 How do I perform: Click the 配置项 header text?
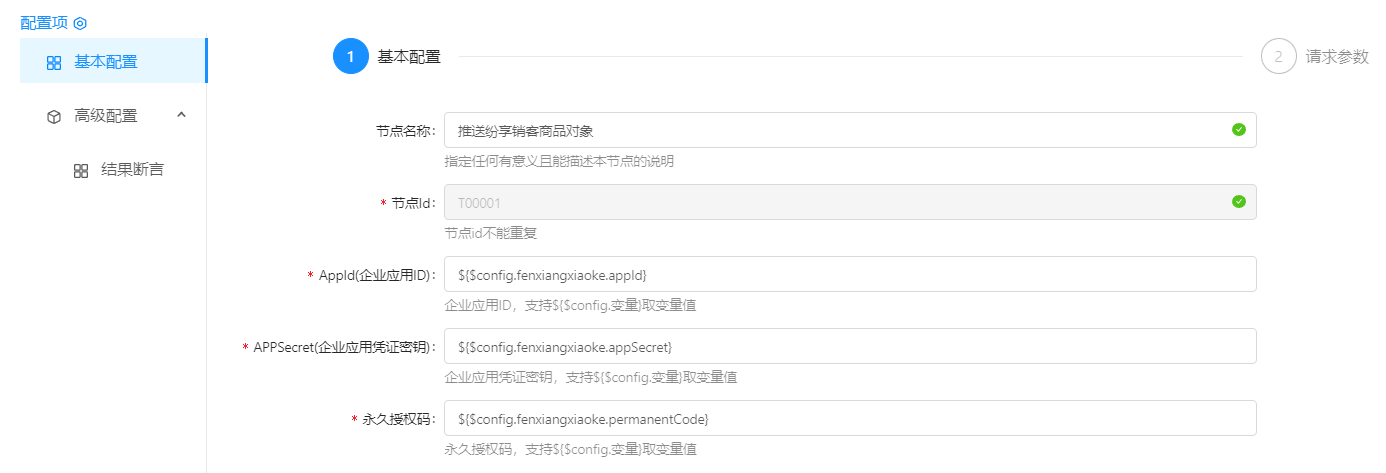point(44,23)
